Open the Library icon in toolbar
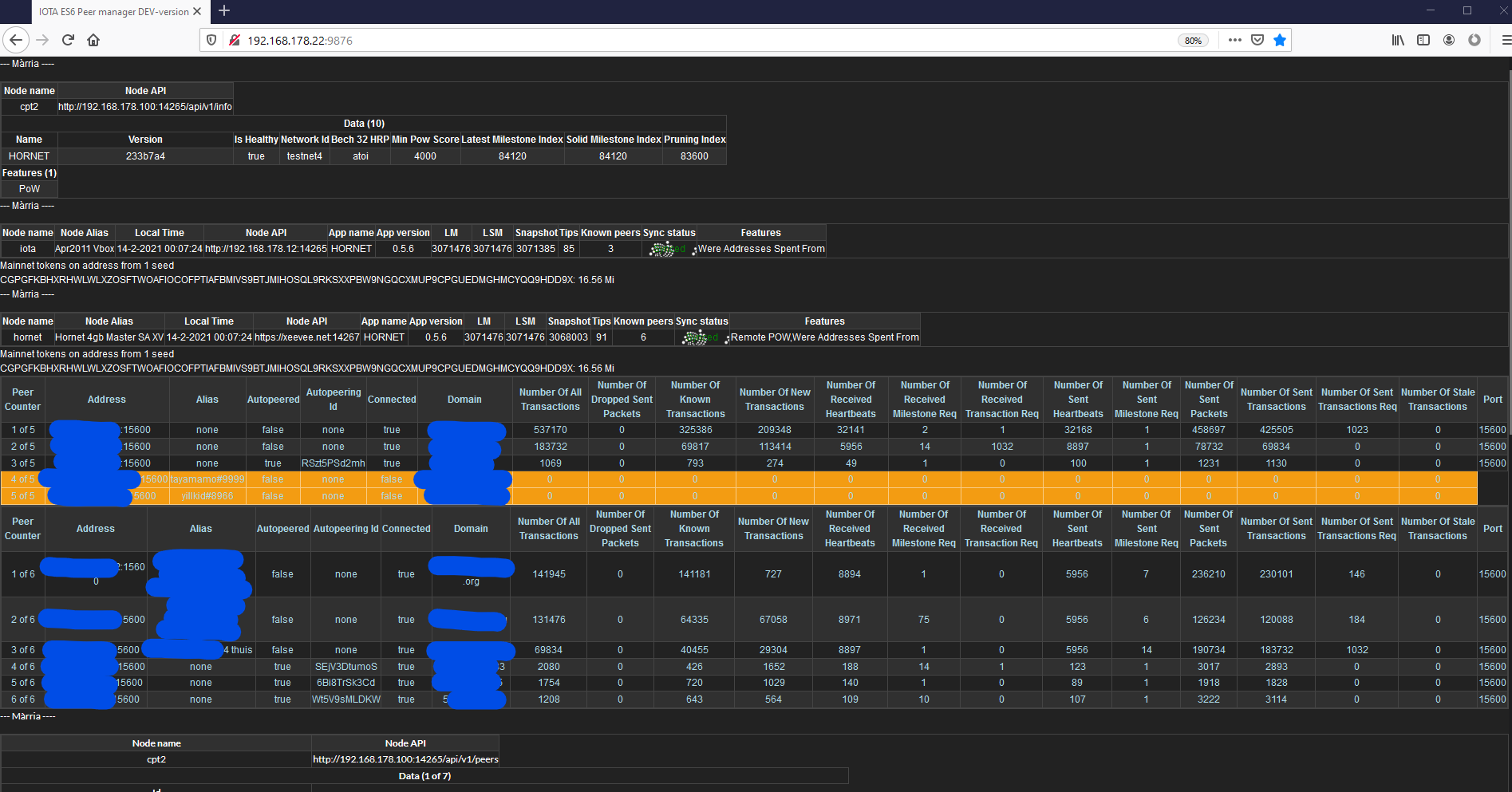1512x792 pixels. click(1398, 40)
